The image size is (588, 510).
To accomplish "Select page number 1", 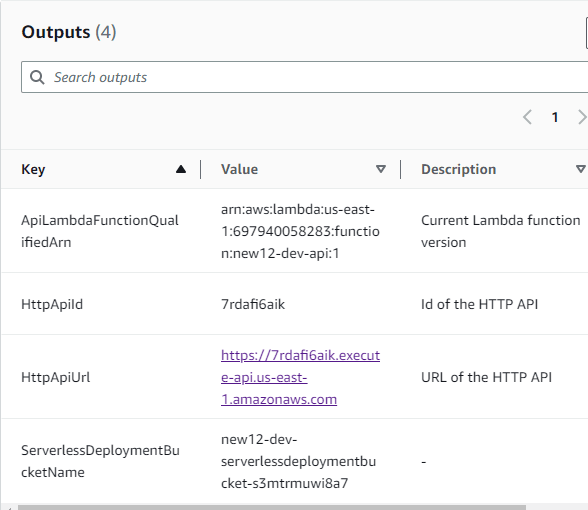I will coord(555,117).
